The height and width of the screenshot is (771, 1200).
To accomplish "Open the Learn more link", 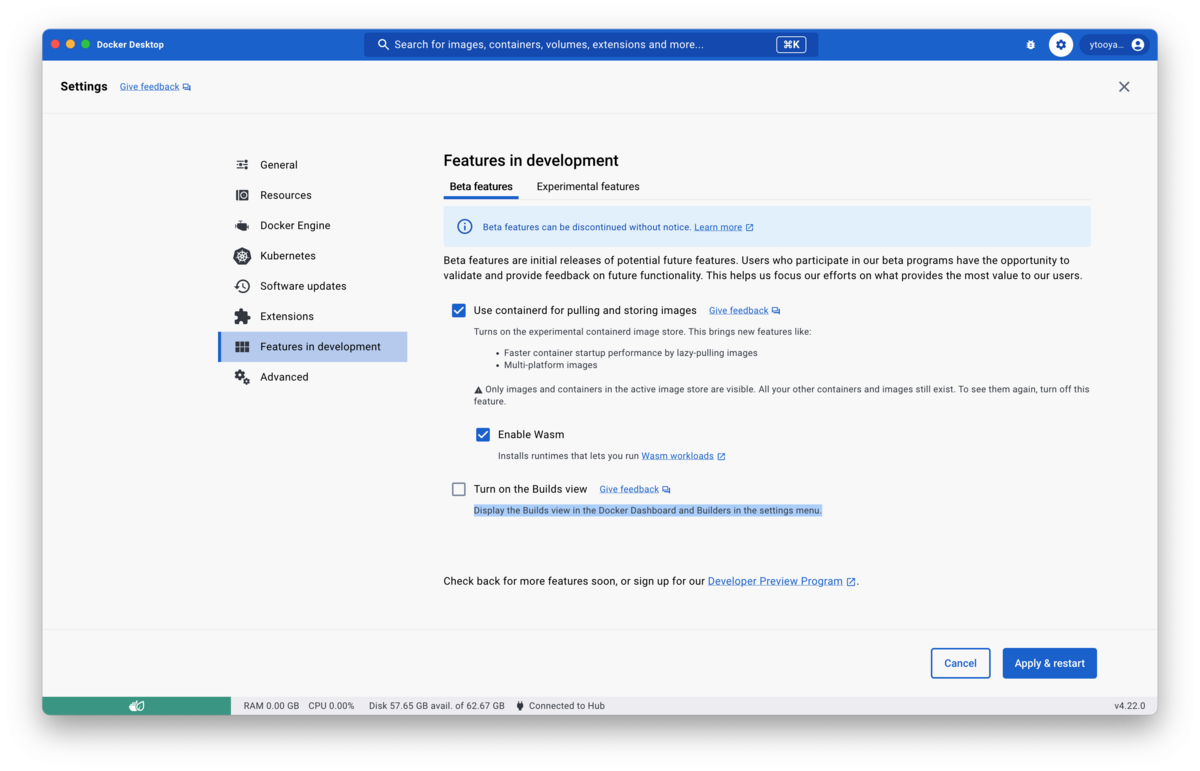I will (x=718, y=228).
